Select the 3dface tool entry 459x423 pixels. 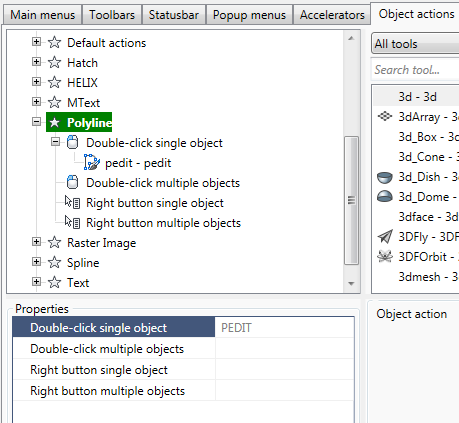428,217
